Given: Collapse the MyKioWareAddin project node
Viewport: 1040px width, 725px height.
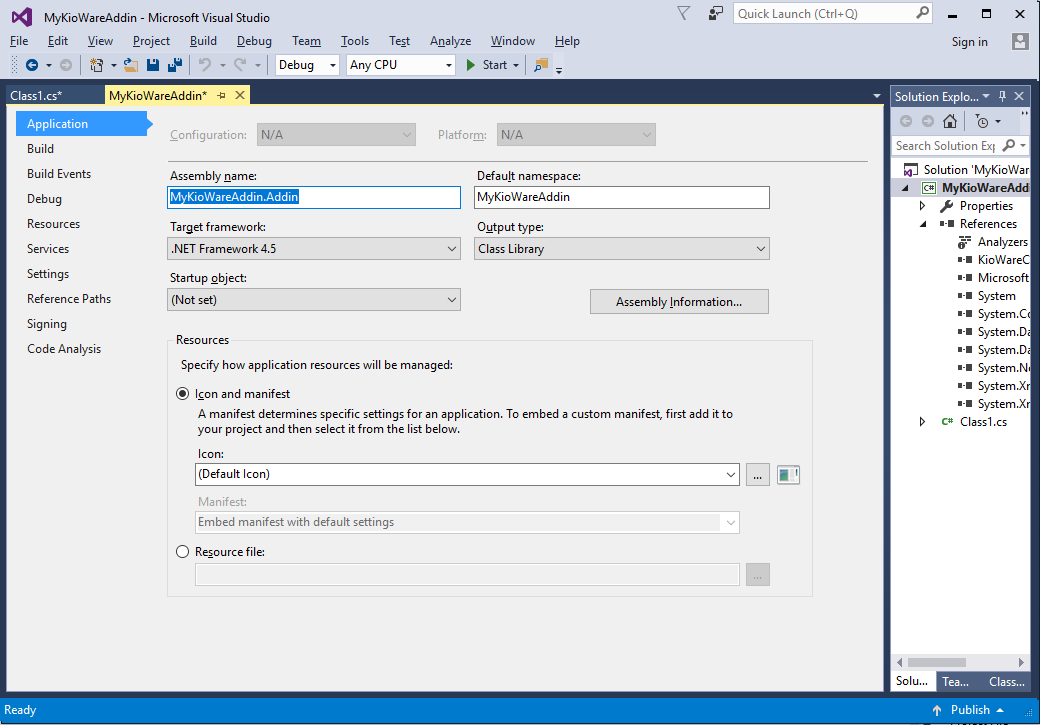Looking at the screenshot, I should (905, 188).
